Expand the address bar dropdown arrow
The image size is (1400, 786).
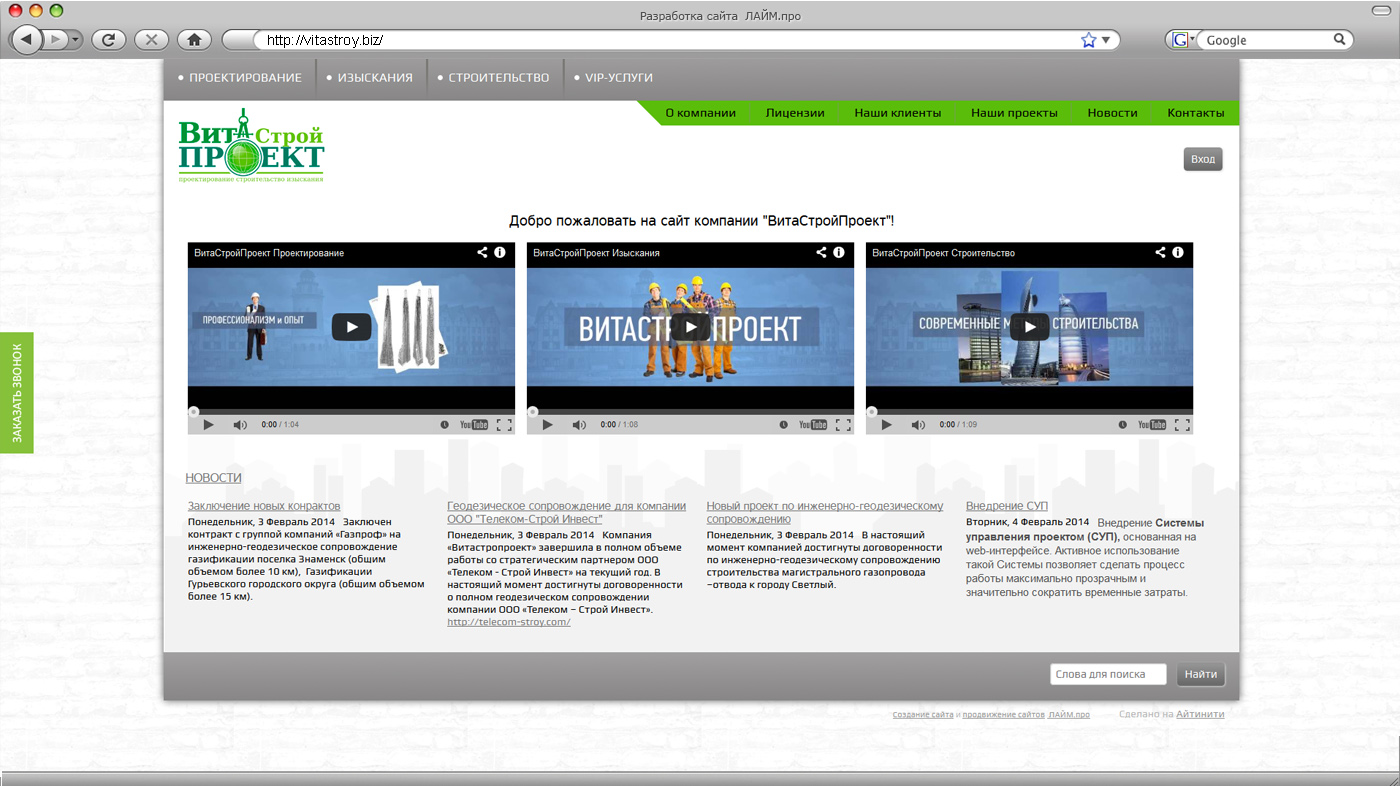click(x=1106, y=40)
